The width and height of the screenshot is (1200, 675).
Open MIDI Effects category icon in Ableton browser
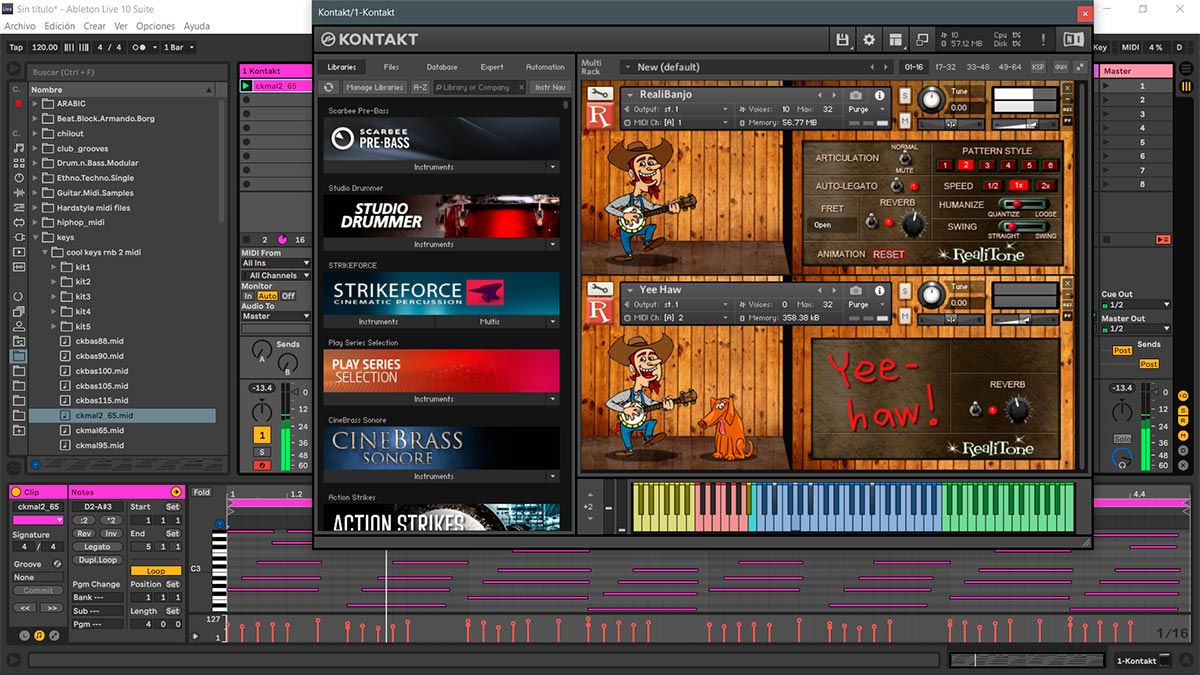(19, 208)
